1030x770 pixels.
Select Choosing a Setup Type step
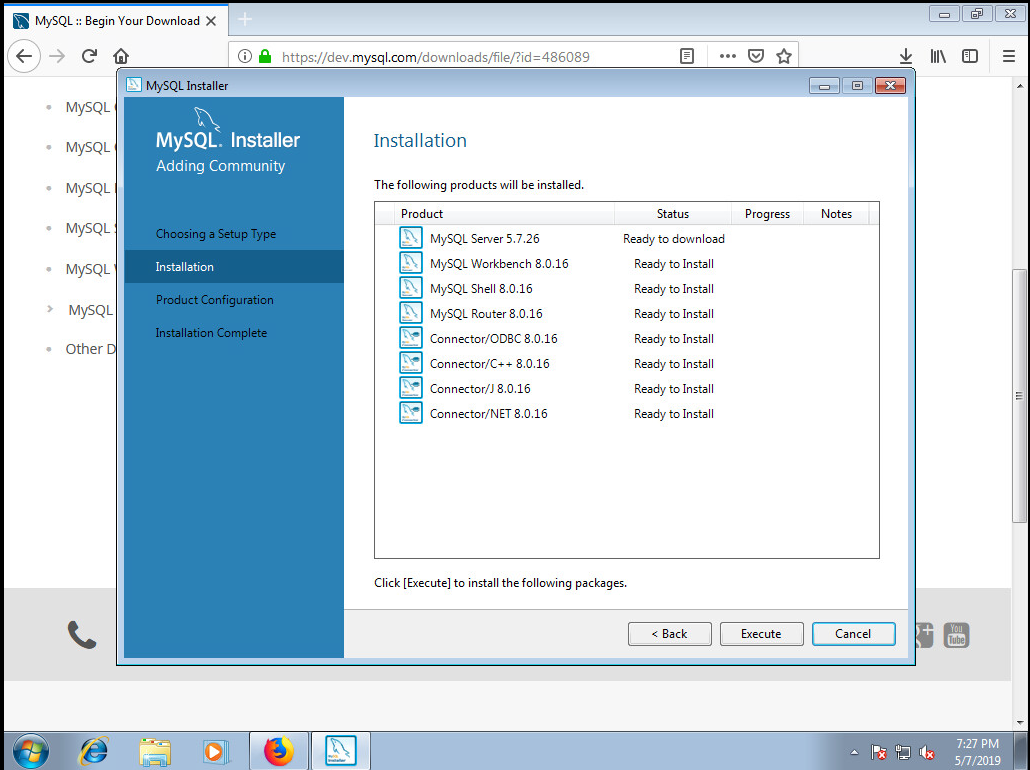click(215, 234)
